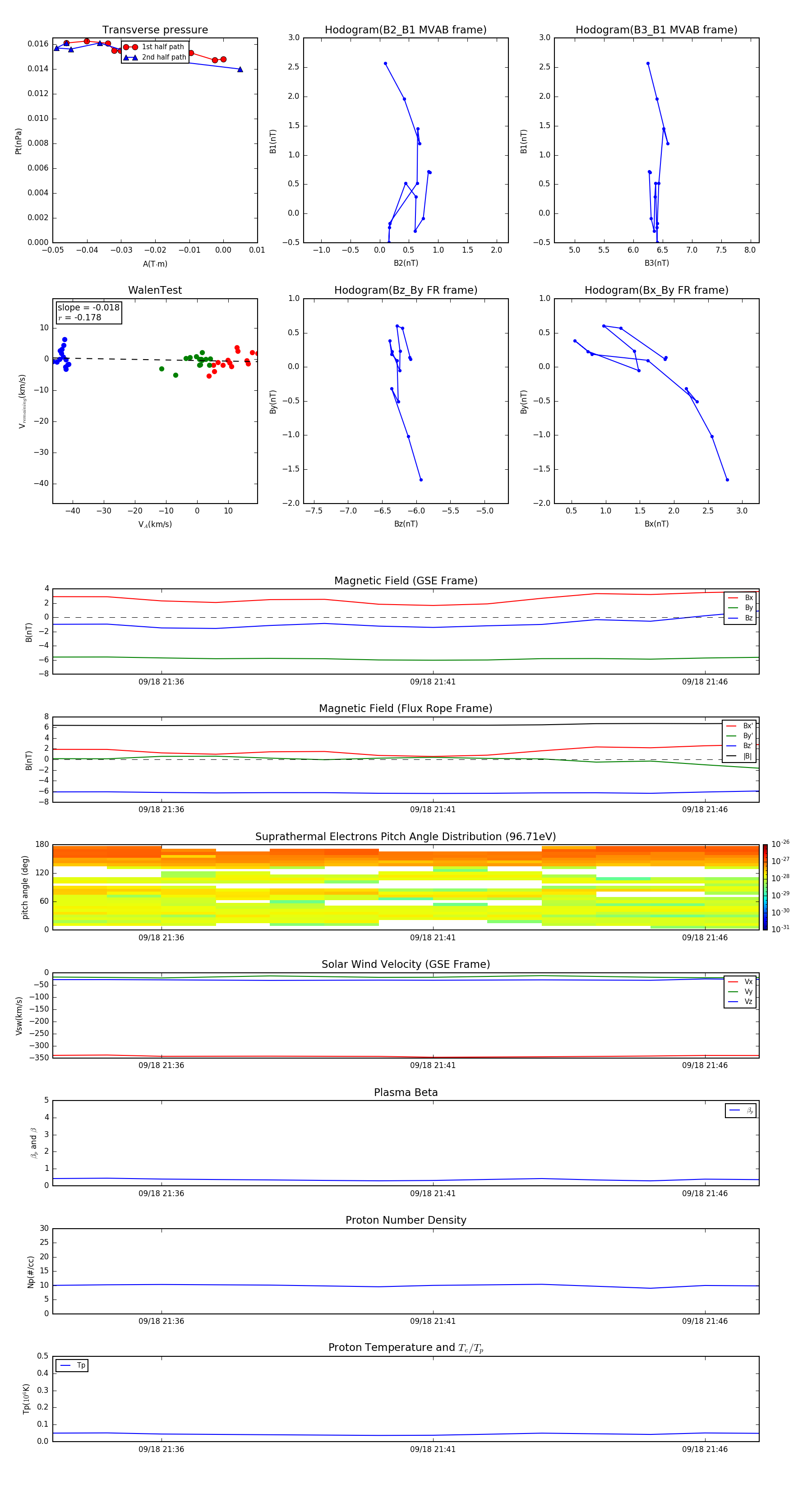
Task: Click the dashed fit line in WalenTest
Action: coord(155,360)
